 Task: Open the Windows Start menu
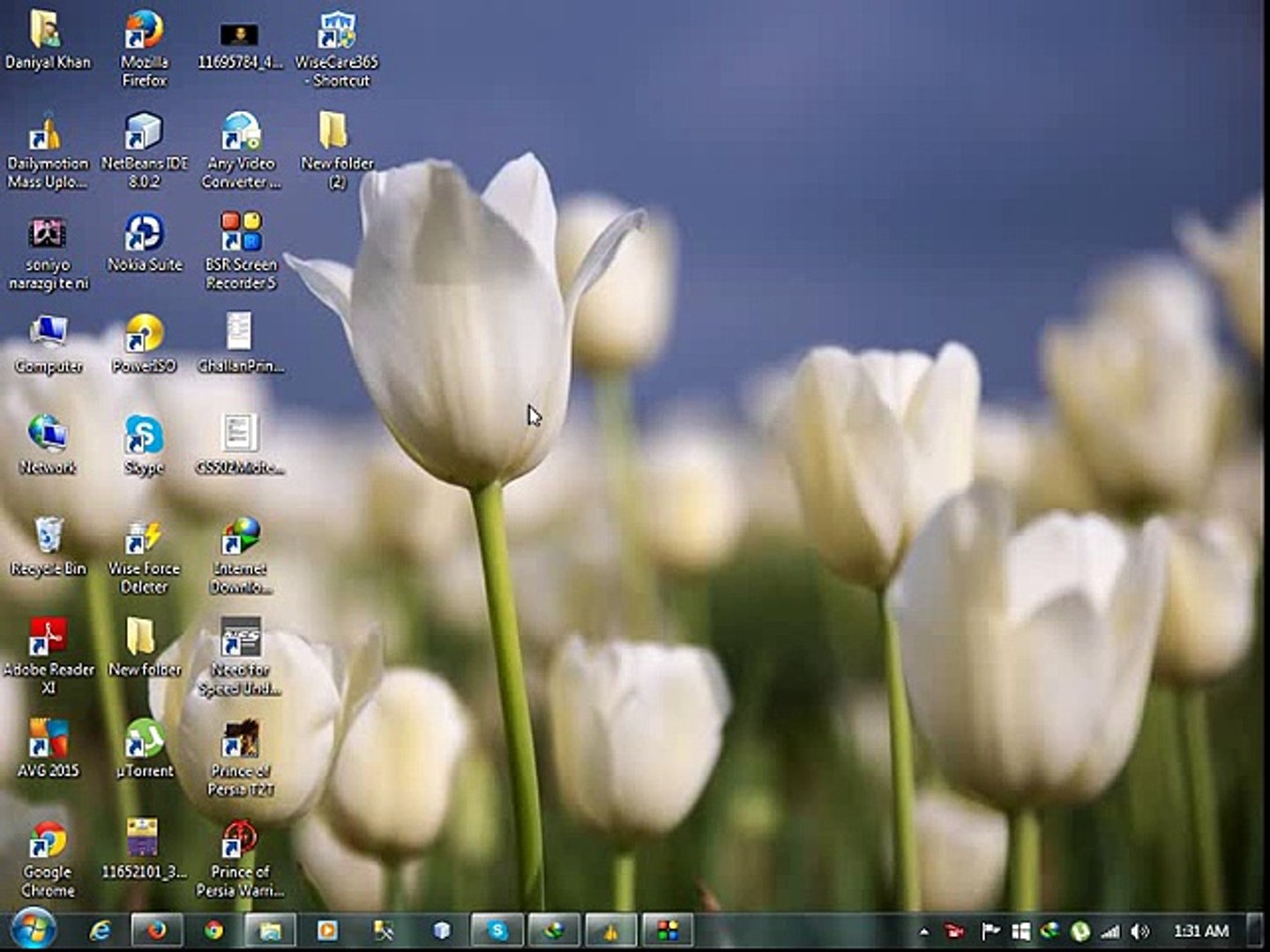[x=33, y=930]
